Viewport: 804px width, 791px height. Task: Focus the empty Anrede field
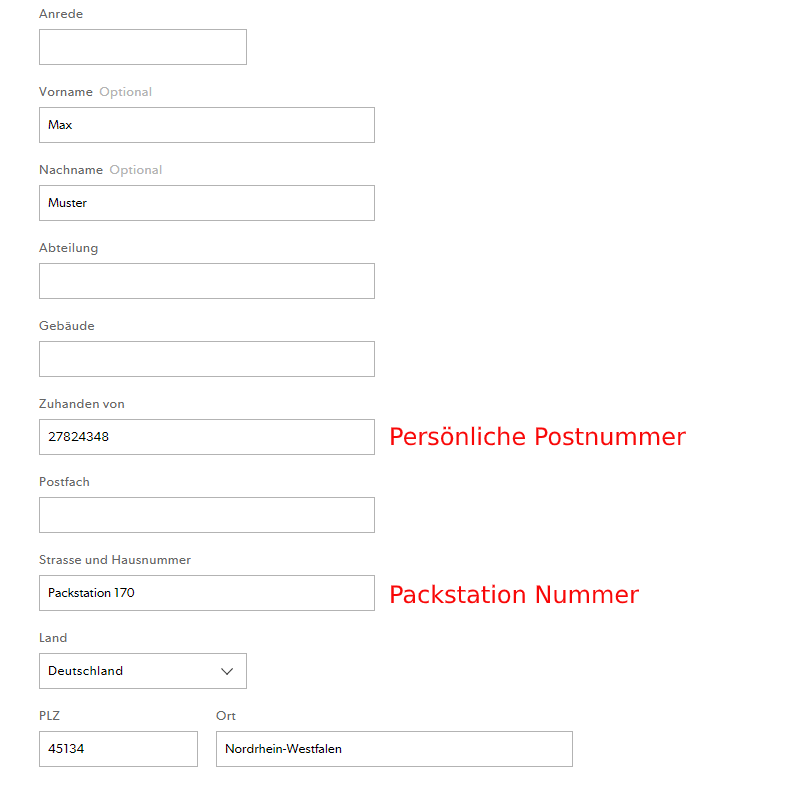[142, 47]
